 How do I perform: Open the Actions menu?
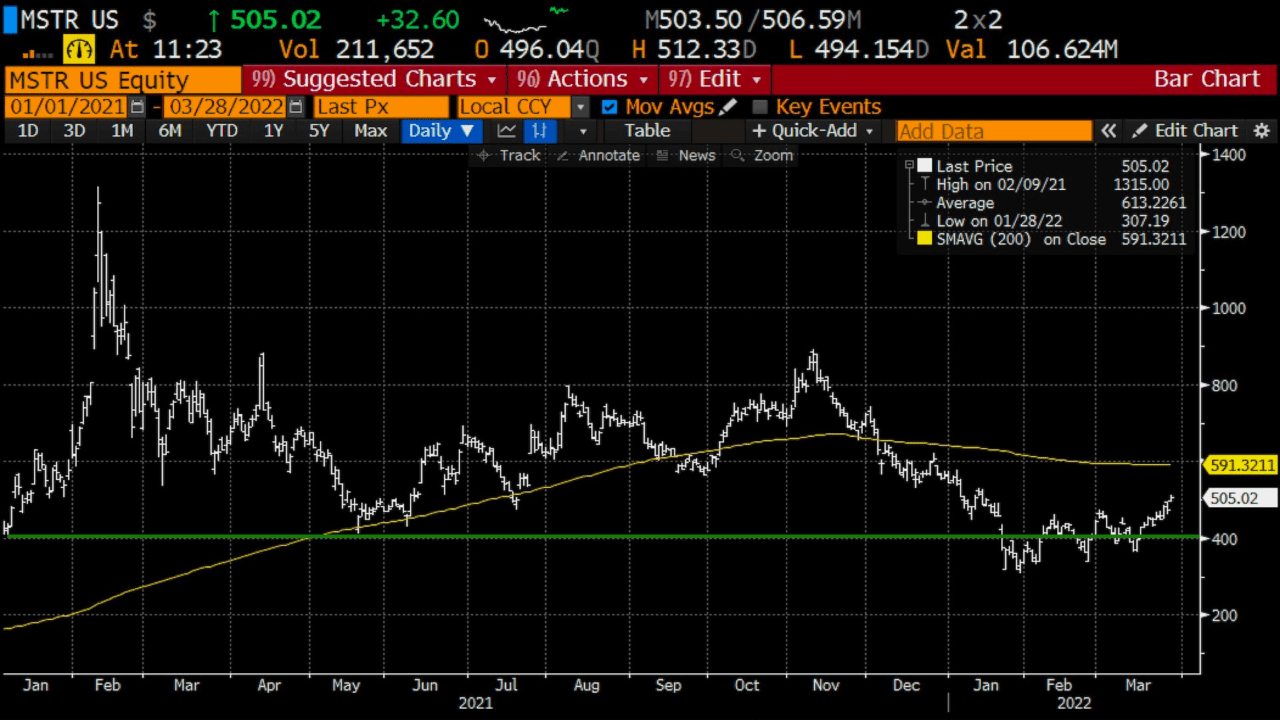click(582, 79)
